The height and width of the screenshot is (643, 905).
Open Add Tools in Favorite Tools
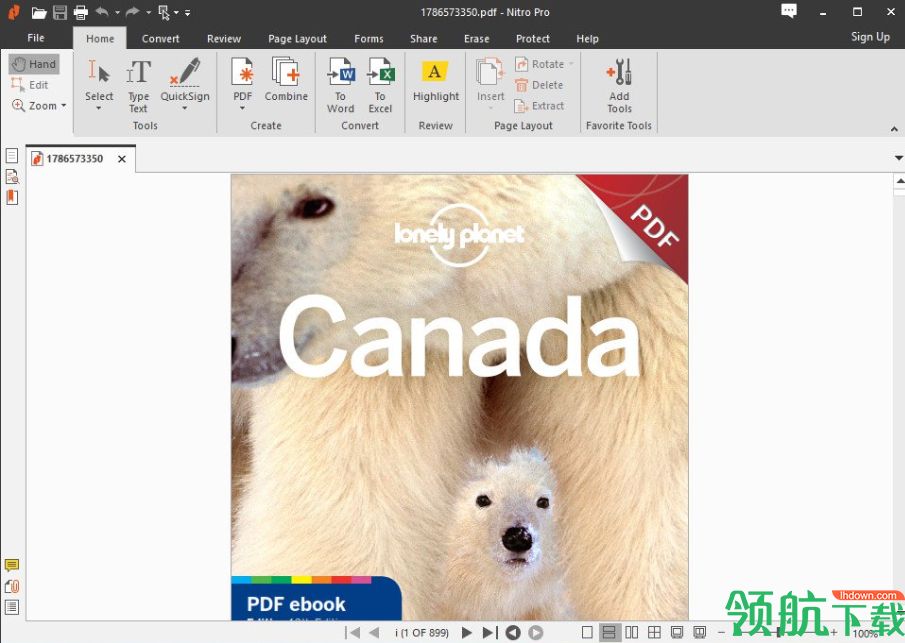(619, 85)
